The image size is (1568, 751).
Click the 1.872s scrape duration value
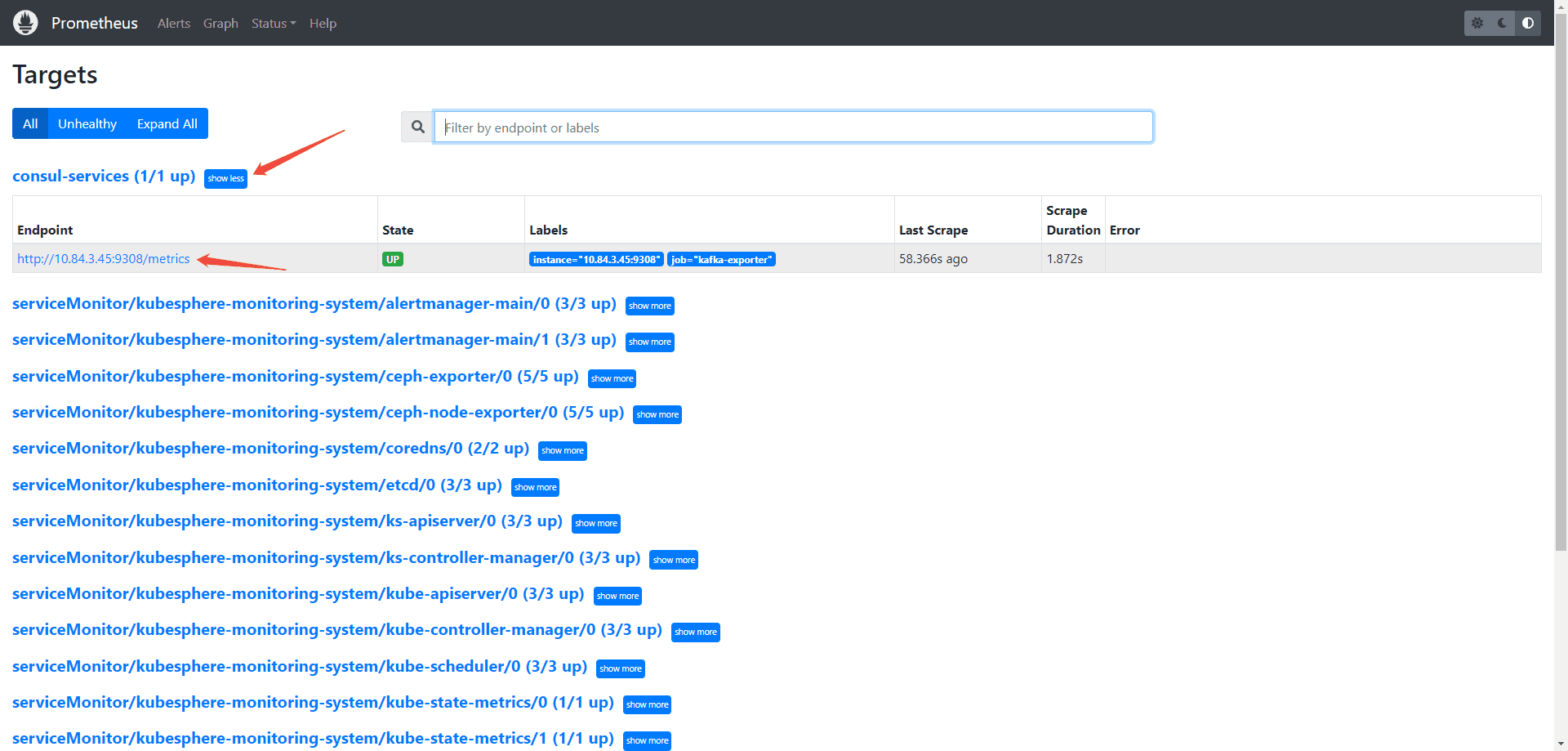[x=1065, y=258]
